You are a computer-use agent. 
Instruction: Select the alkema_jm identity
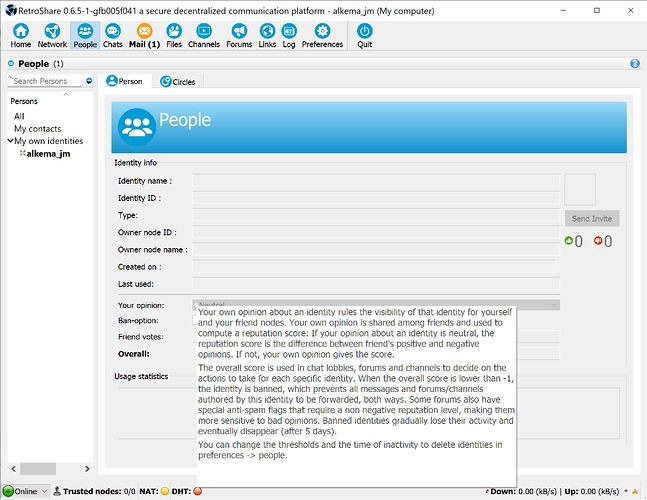pos(48,154)
